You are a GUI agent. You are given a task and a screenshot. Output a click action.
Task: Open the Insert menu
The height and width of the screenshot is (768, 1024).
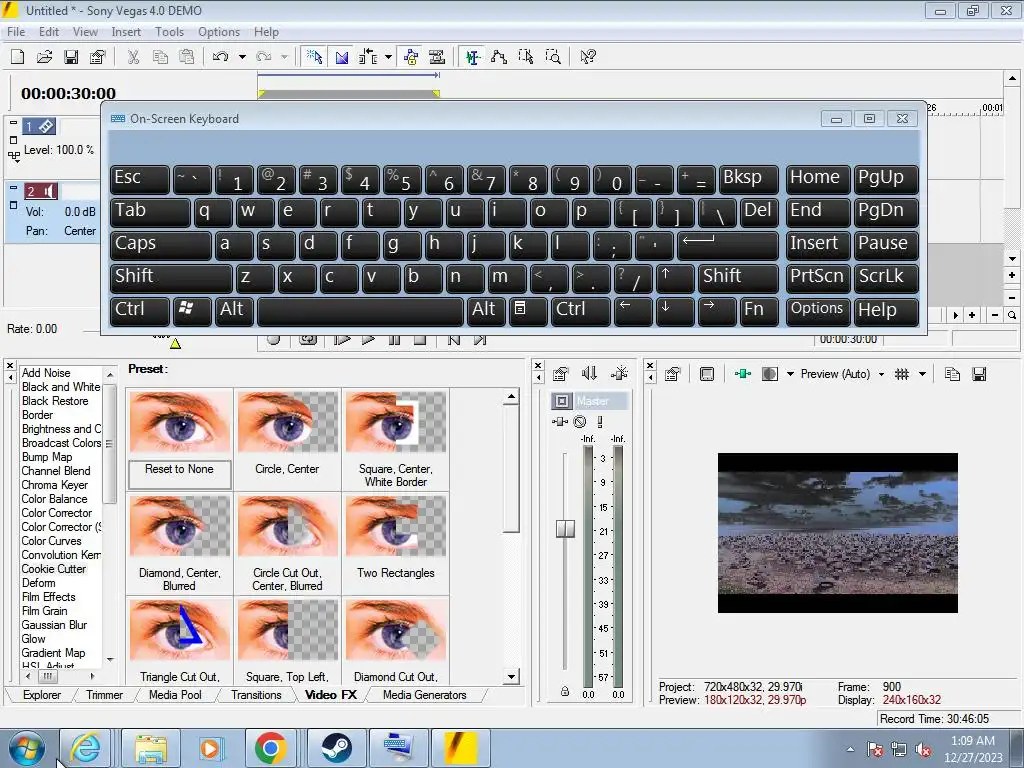pos(126,31)
